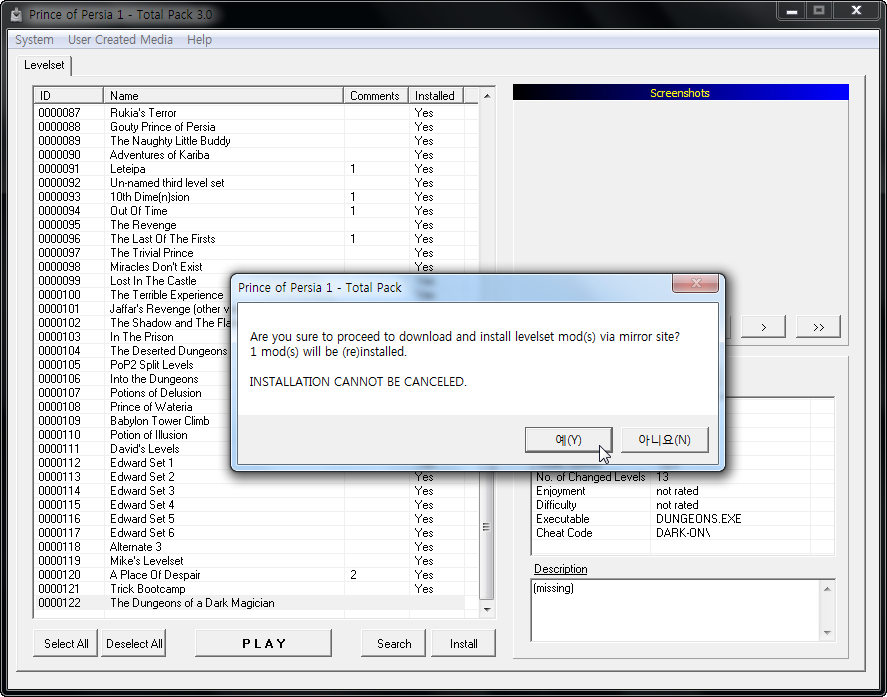Select the row 'Prince of Wateria'
The height and width of the screenshot is (697, 887).
133,407
